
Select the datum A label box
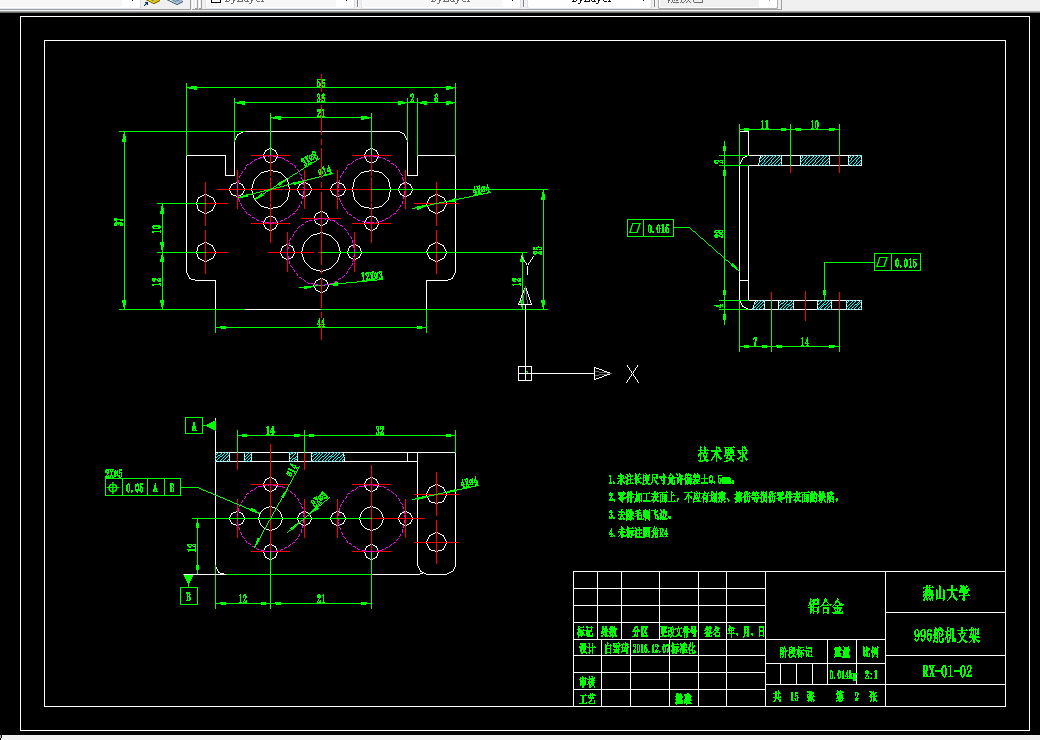pyautogui.click(x=194, y=426)
